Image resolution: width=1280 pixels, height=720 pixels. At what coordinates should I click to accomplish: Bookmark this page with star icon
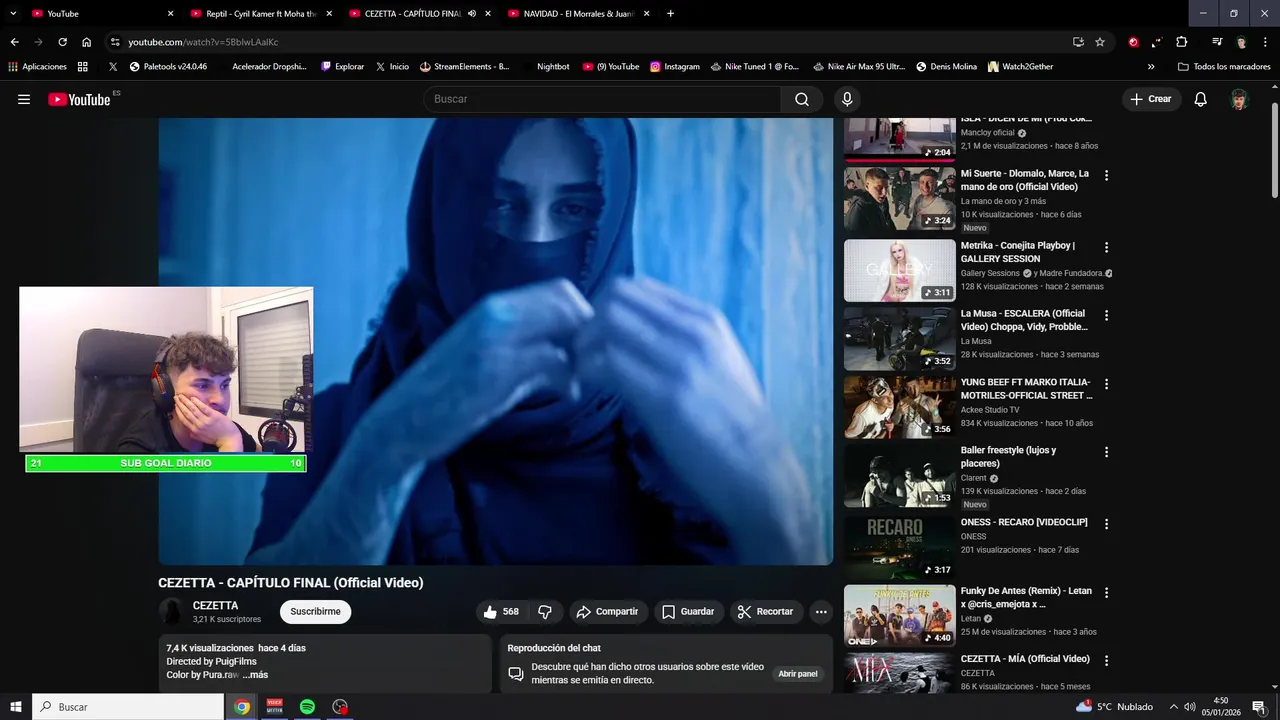tap(1100, 42)
